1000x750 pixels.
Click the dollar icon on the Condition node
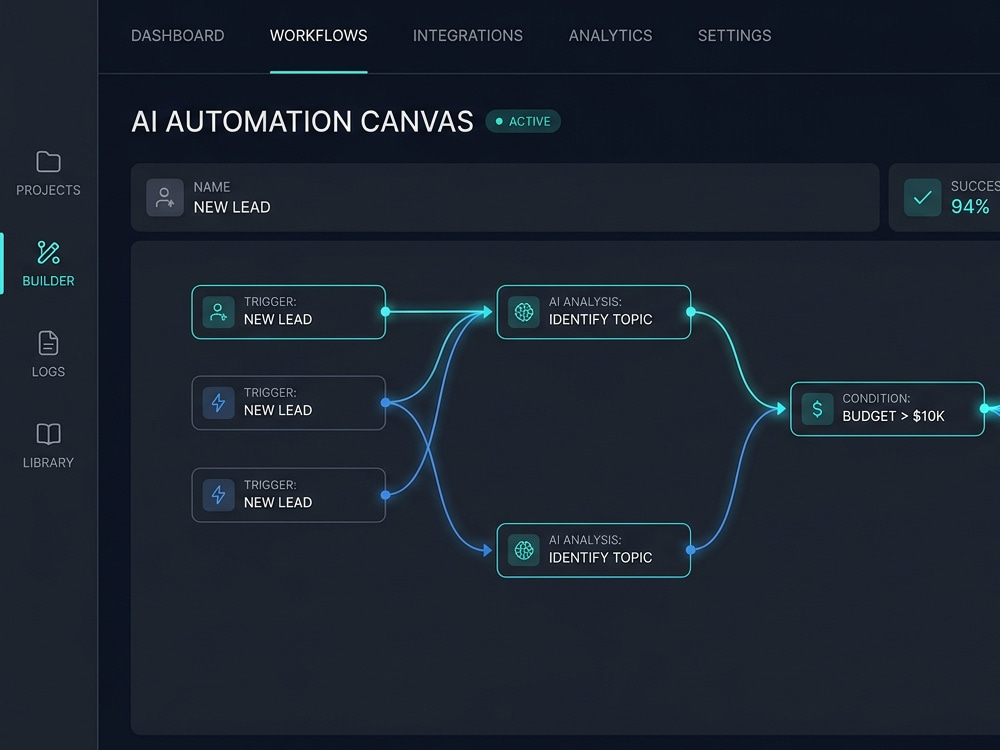(817, 409)
